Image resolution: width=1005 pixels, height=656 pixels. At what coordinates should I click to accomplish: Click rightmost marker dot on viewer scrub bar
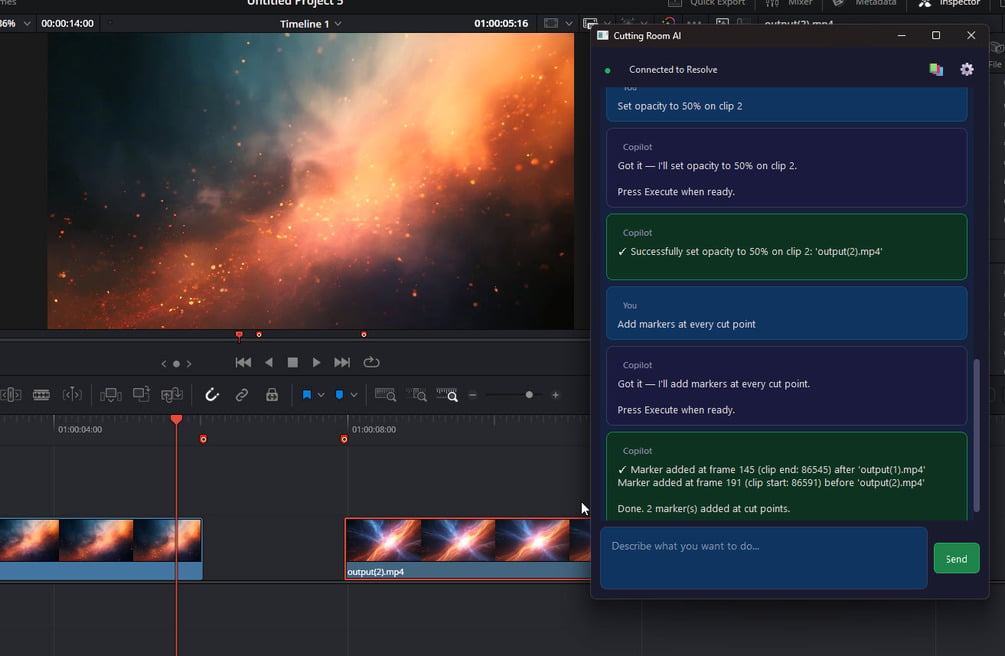(363, 335)
